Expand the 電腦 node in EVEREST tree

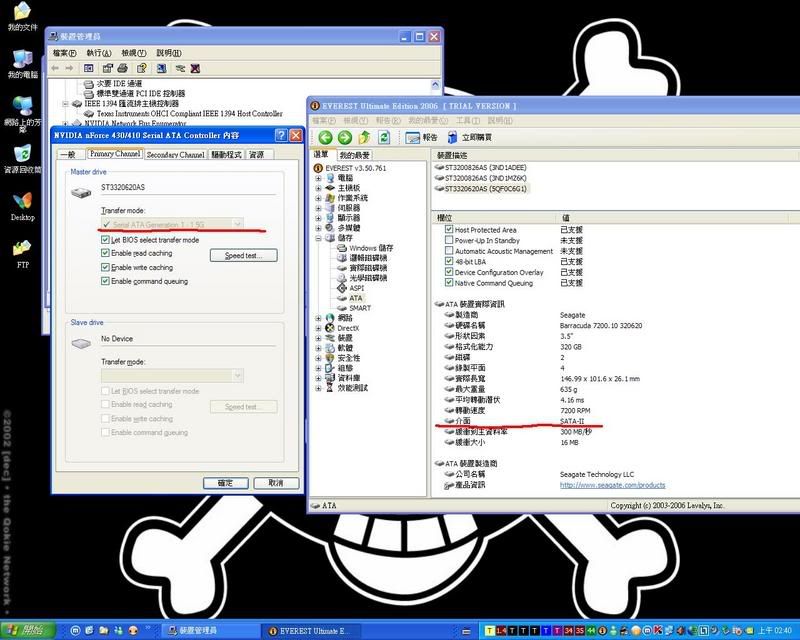click(318, 178)
